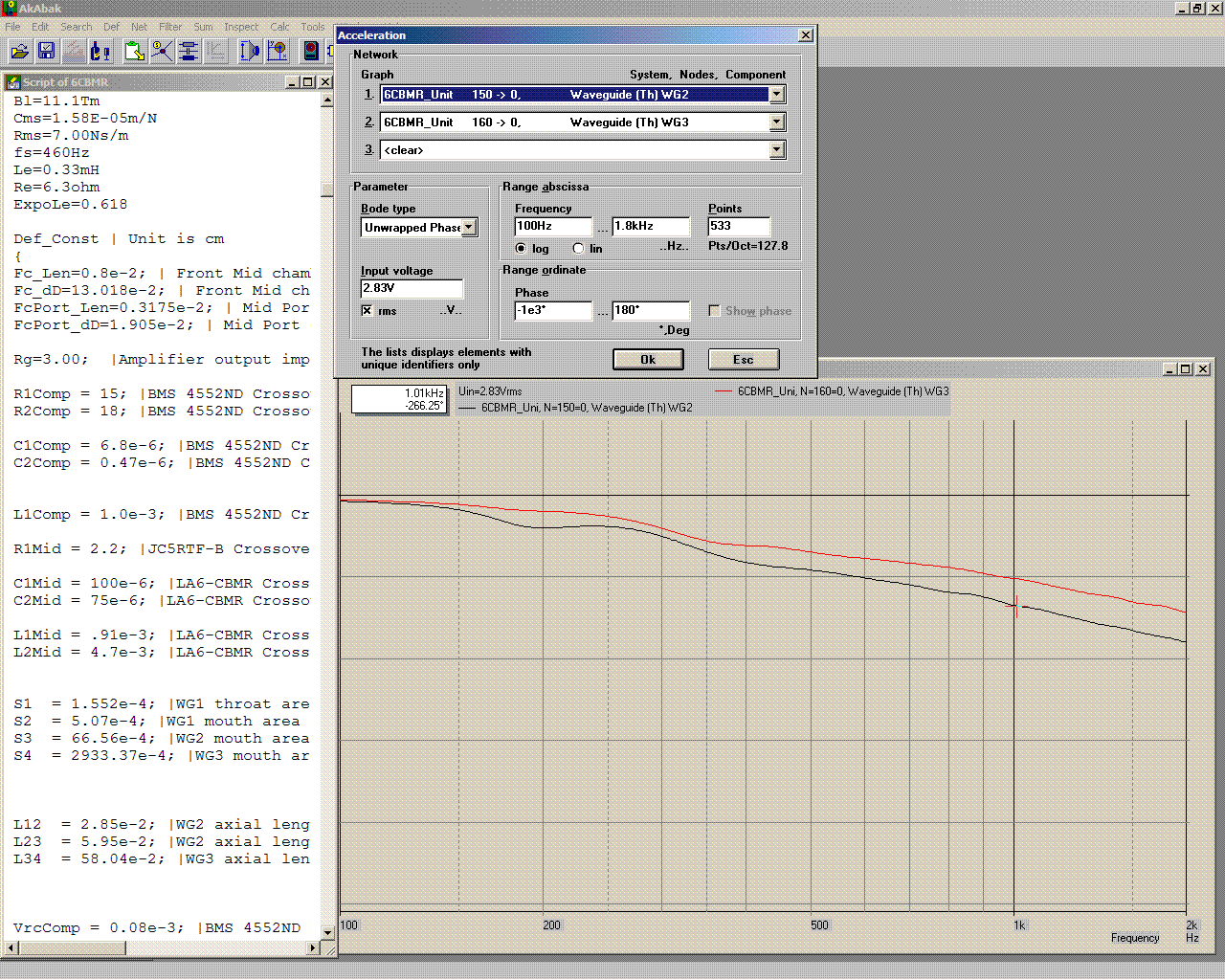Click the greyed-out spectrum plot toolbar icon
Screen dimensions: 1225x980
[x=73, y=51]
